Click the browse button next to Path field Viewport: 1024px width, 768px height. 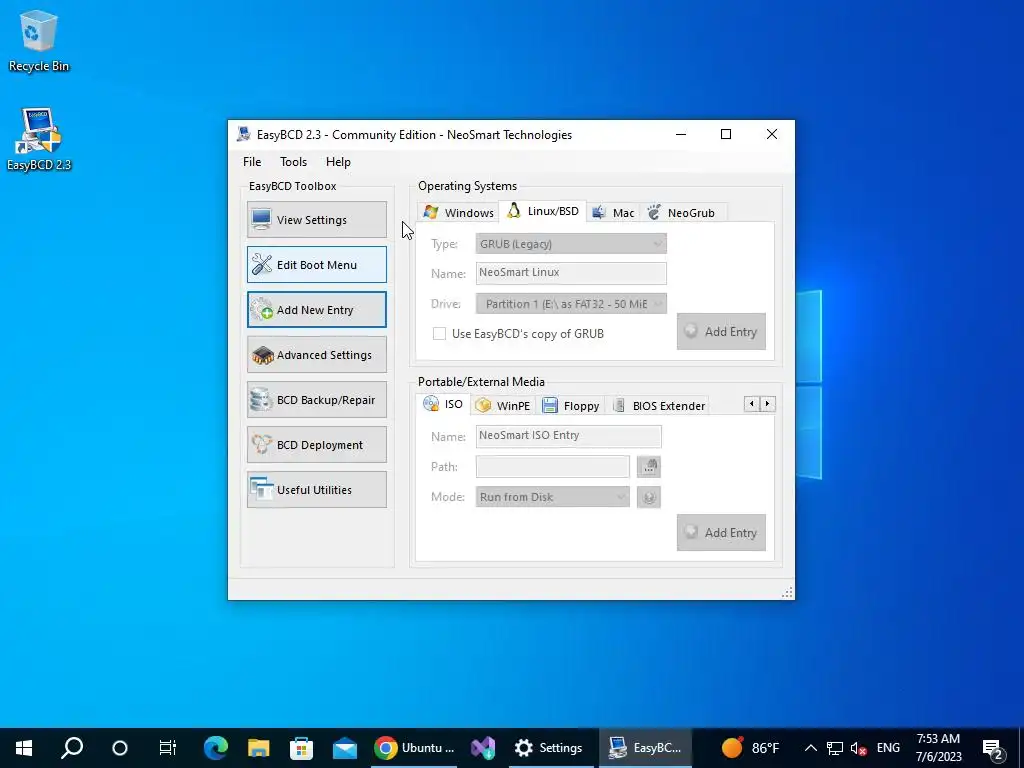pyautogui.click(x=649, y=466)
